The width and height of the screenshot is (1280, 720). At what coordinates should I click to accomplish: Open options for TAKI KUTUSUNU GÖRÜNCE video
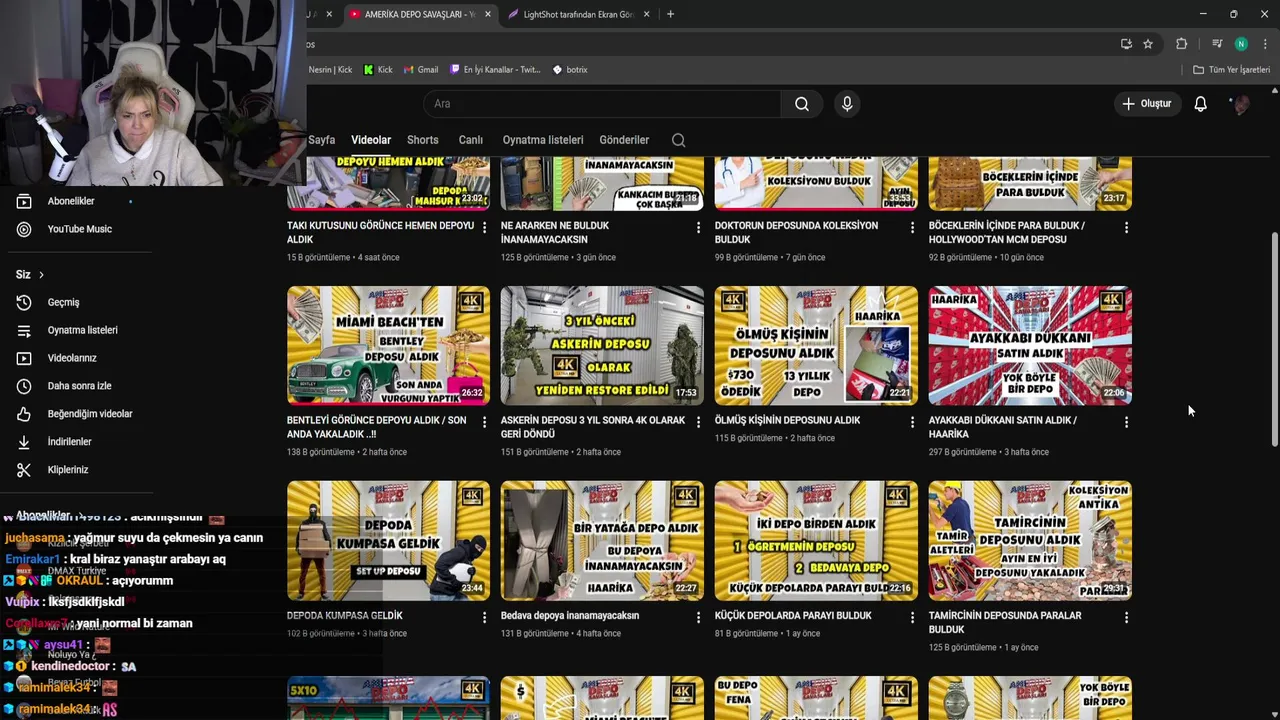pyautogui.click(x=485, y=228)
